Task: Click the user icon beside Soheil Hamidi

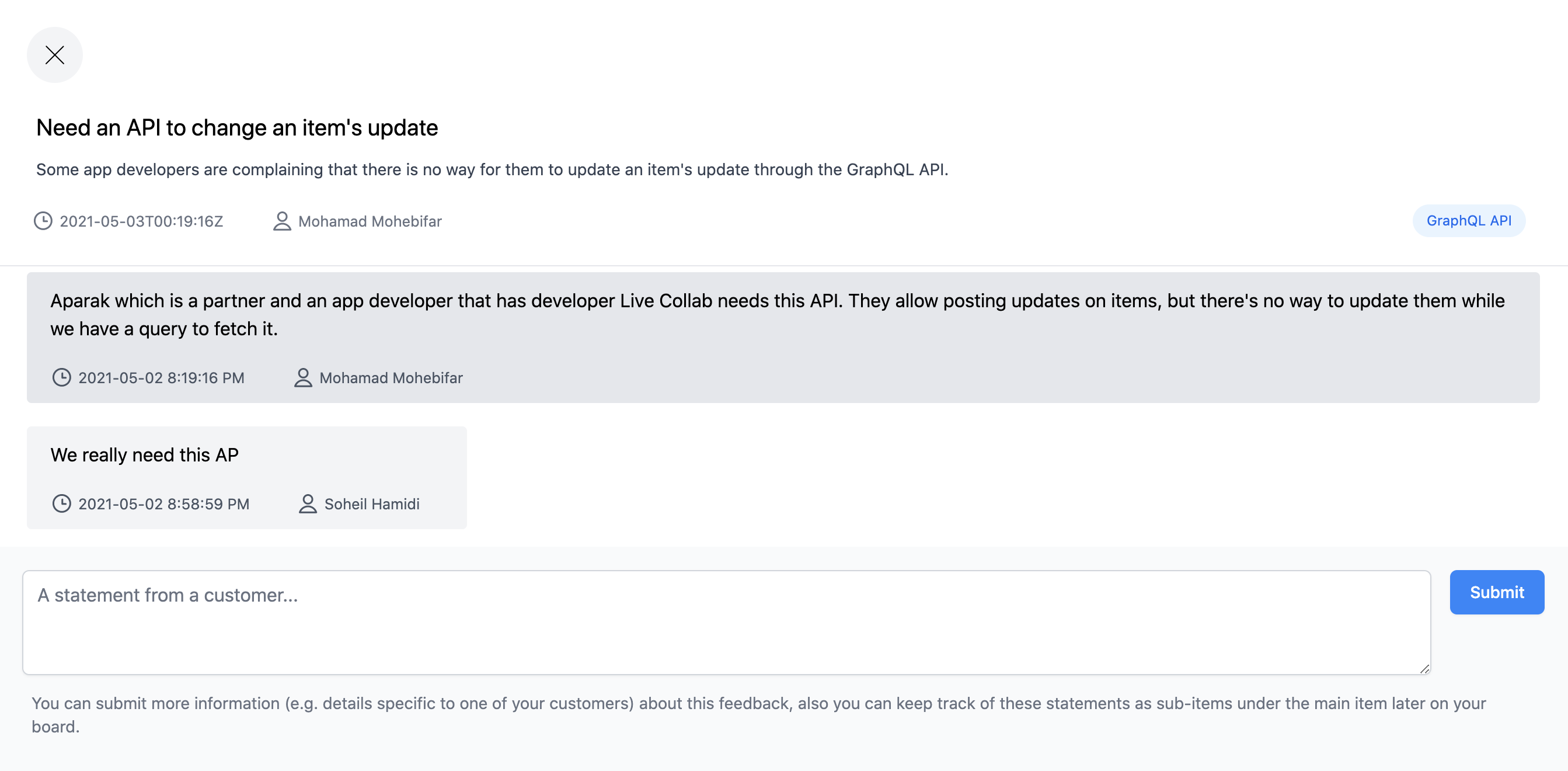Action: pos(308,503)
